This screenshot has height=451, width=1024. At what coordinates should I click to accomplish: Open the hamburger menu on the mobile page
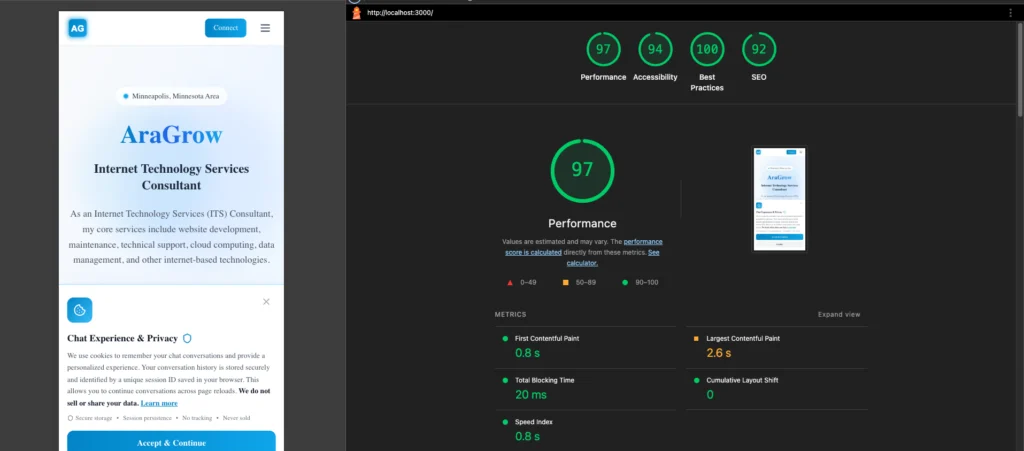pos(265,28)
